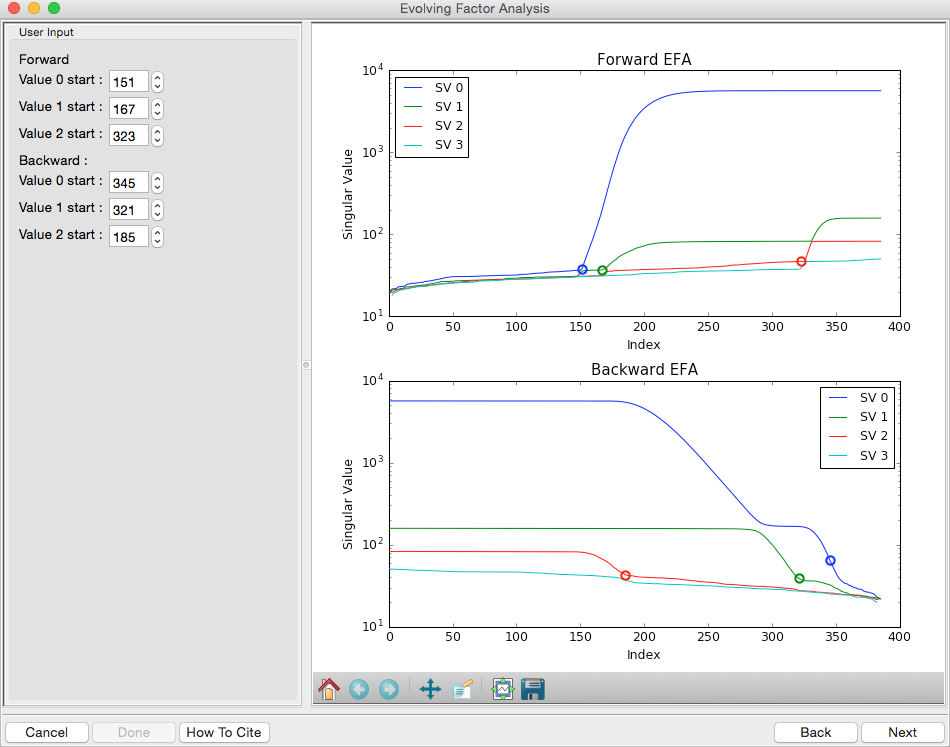The width and height of the screenshot is (950, 747).
Task: Select the Pan axes tool
Action: click(430, 689)
